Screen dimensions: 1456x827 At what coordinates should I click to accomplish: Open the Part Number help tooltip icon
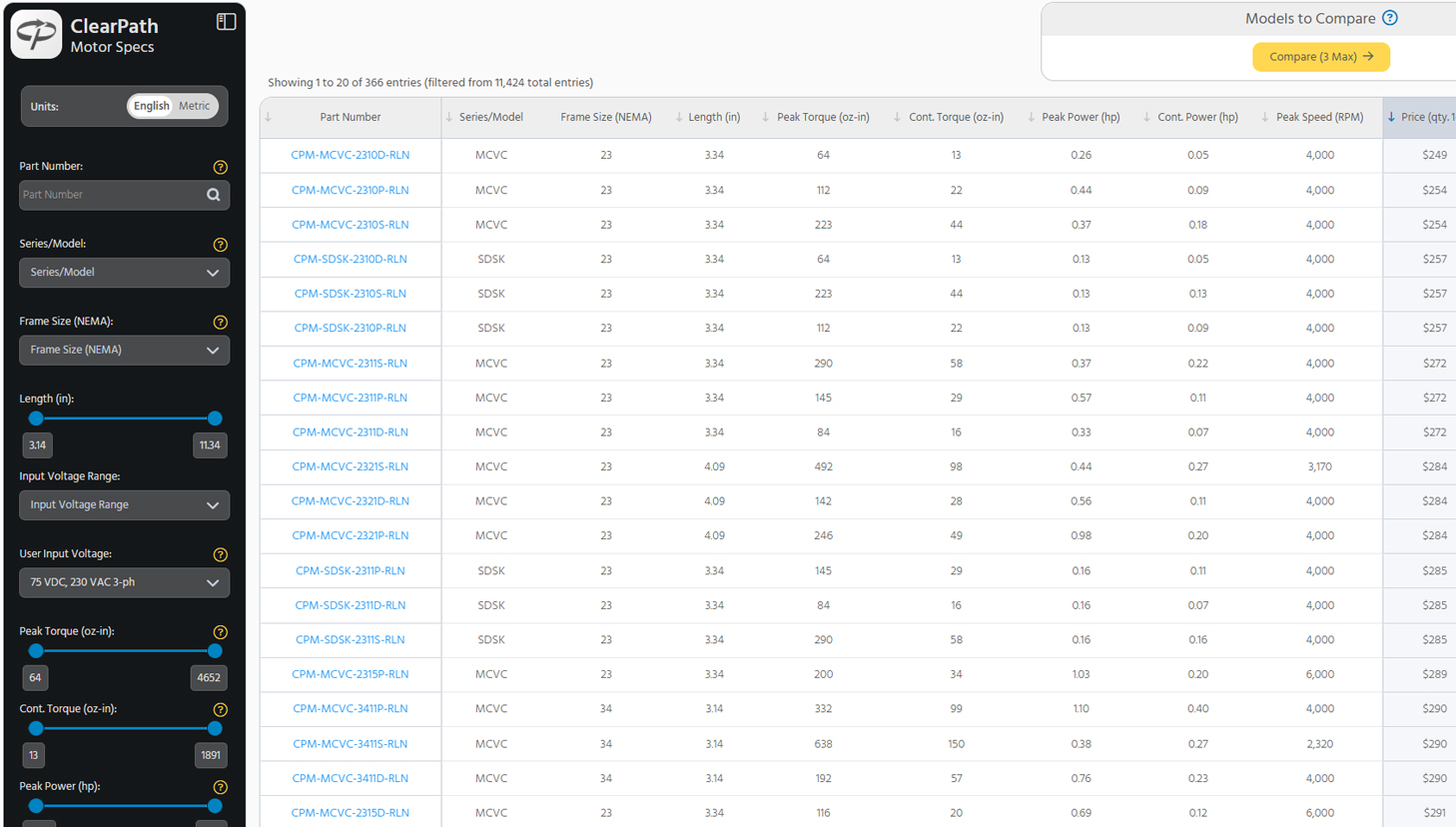pyautogui.click(x=220, y=167)
